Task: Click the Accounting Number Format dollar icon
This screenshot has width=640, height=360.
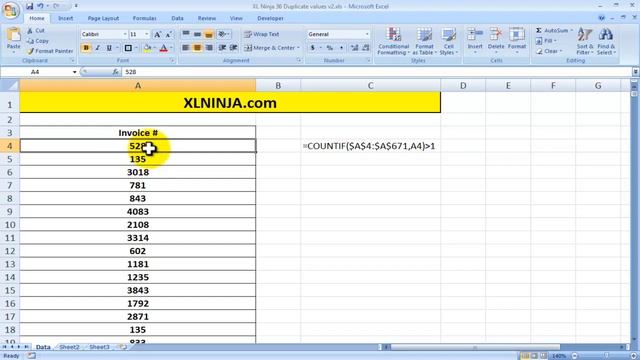Action: tap(313, 48)
